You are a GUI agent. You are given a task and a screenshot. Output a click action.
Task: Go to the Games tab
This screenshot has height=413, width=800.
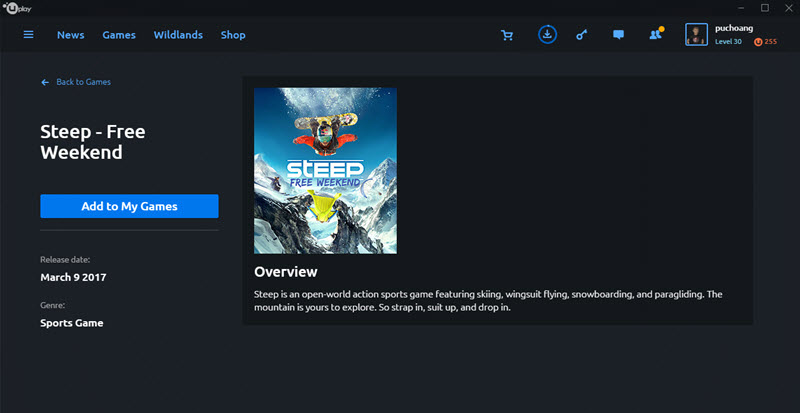click(119, 35)
